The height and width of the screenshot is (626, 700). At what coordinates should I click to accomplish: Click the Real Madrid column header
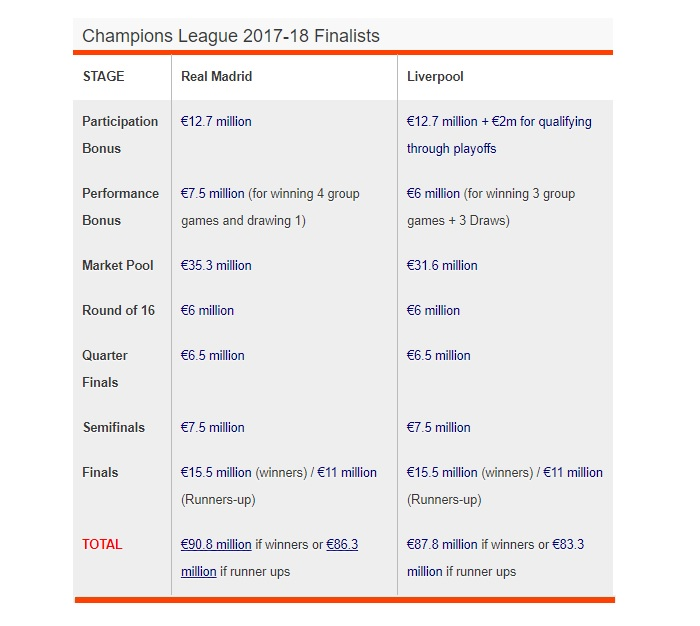click(217, 76)
